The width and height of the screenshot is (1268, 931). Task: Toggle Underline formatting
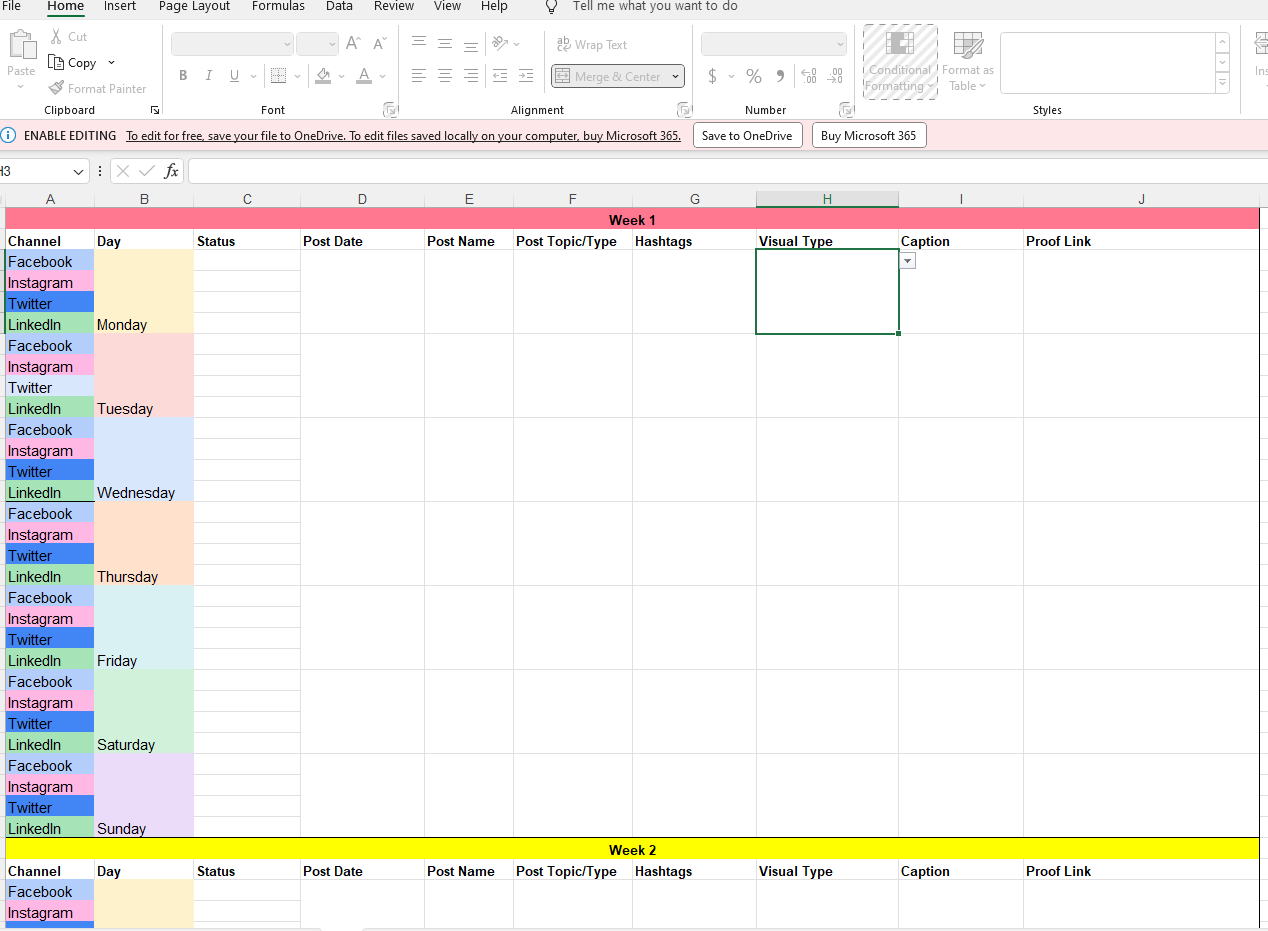coord(234,76)
